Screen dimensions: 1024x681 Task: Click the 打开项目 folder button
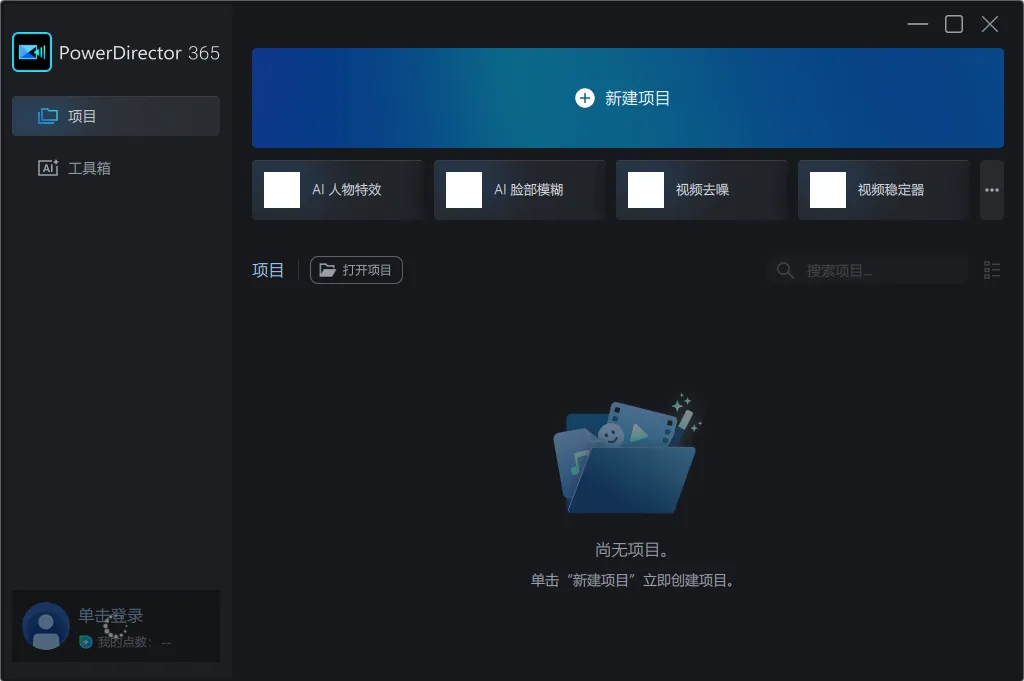[356, 270]
